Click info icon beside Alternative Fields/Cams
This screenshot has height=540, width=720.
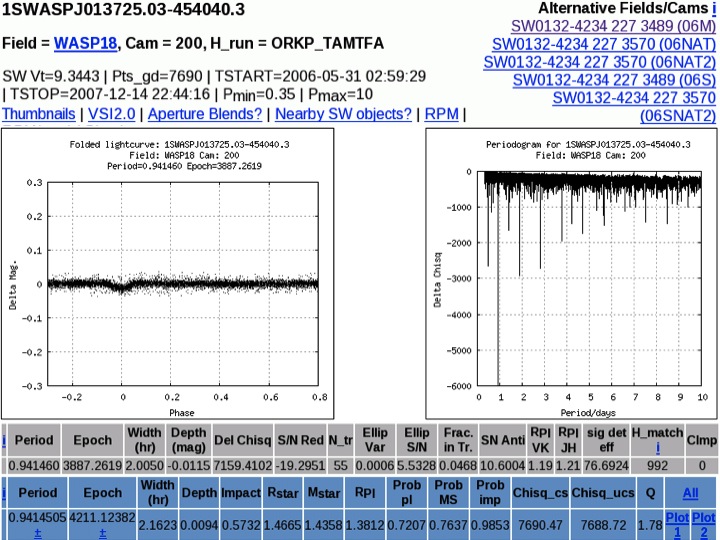pyautogui.click(x=712, y=8)
